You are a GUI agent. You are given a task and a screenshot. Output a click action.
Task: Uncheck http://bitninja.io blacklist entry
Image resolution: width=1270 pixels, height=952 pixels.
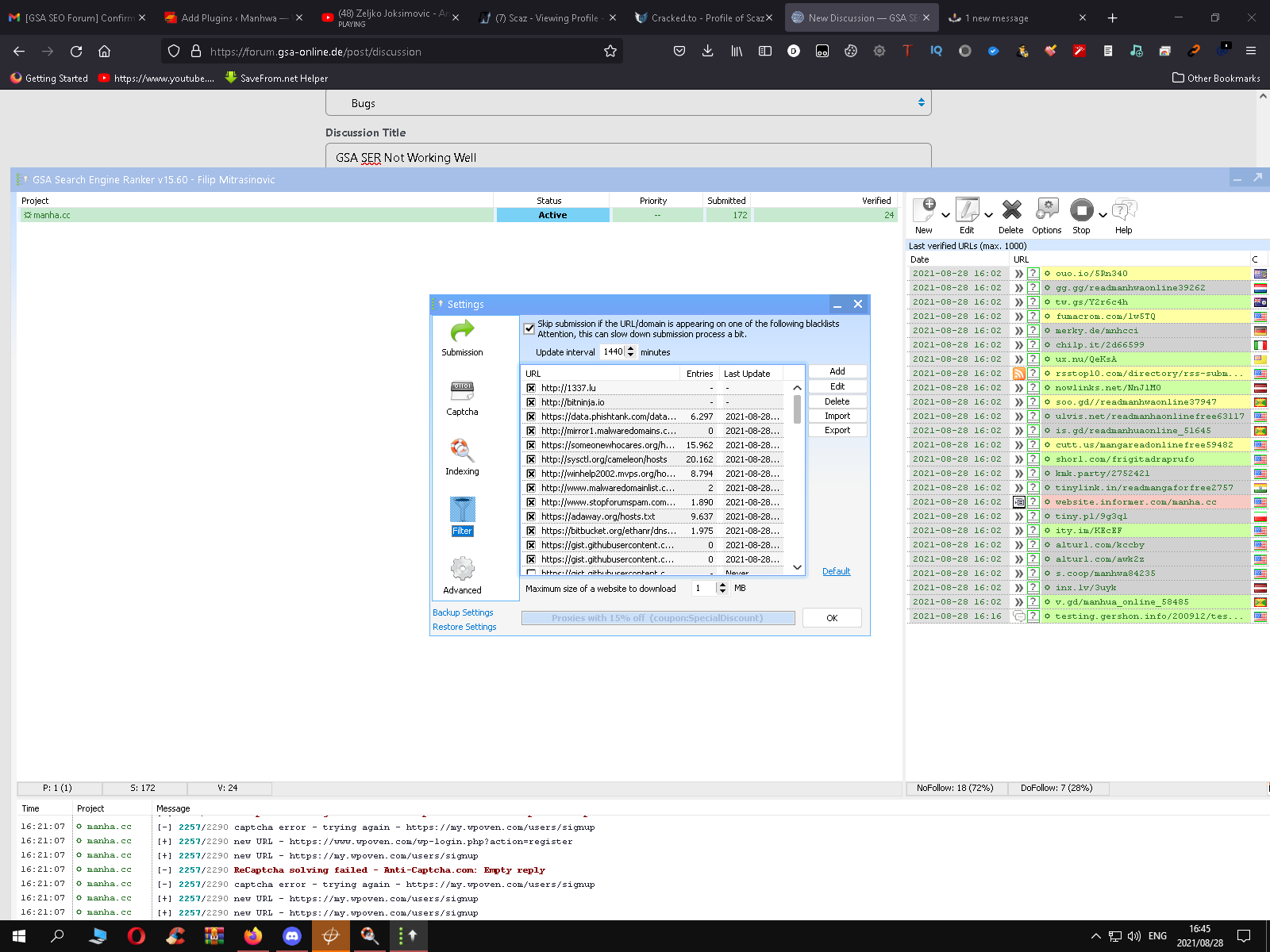click(x=531, y=402)
